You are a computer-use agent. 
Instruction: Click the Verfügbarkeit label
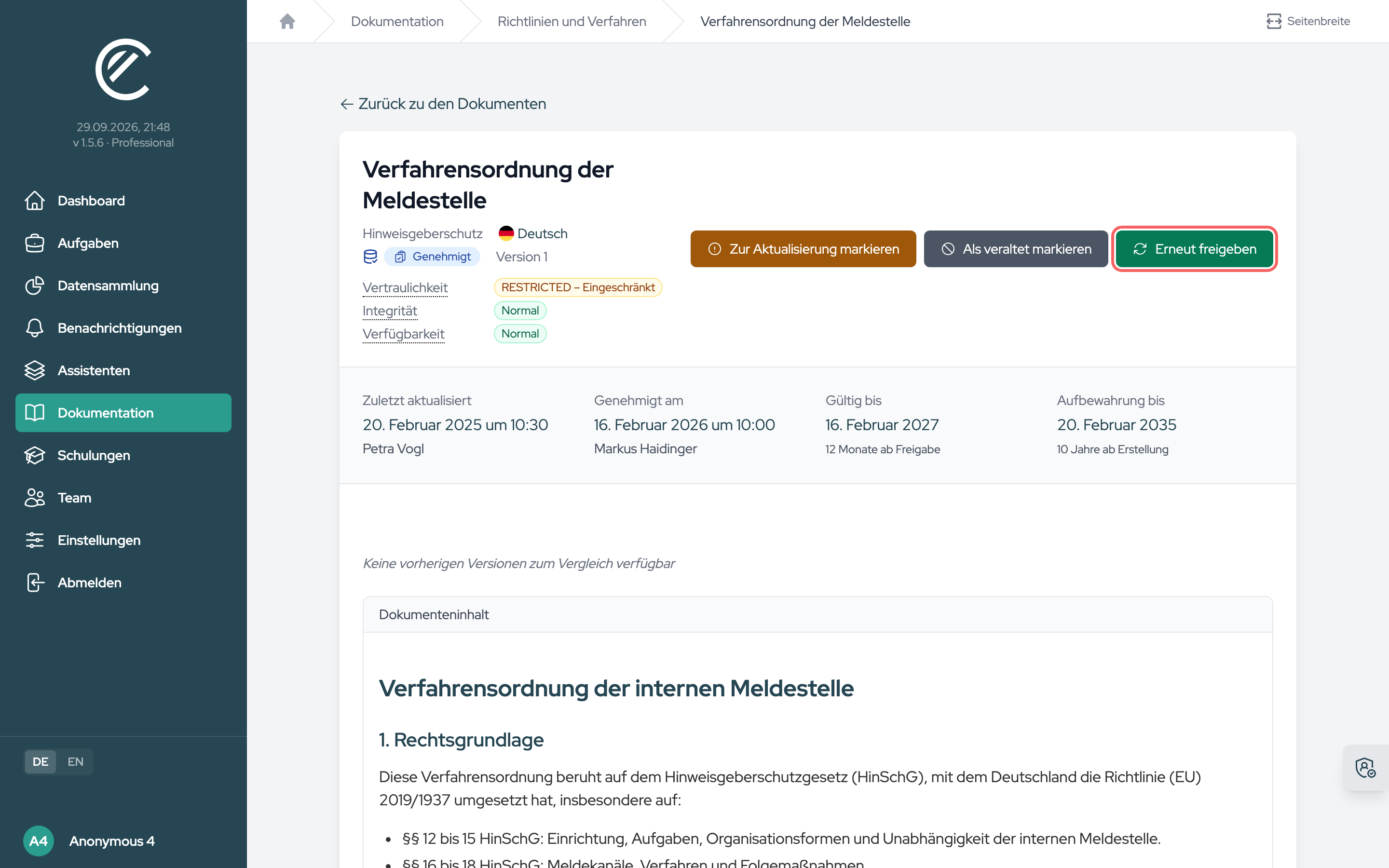(x=404, y=334)
